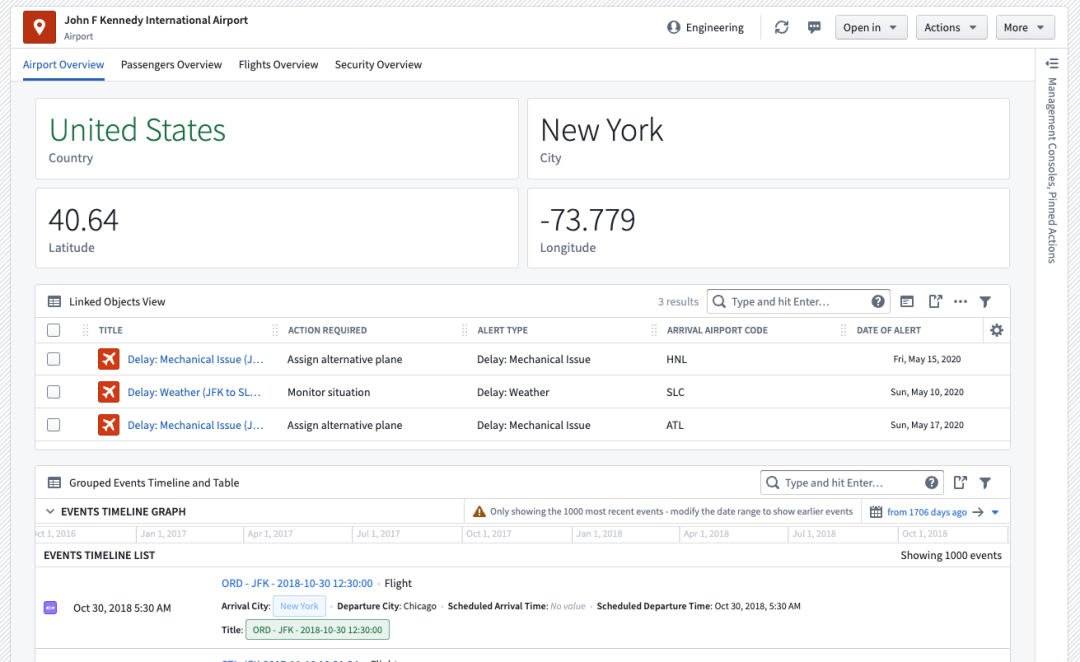This screenshot has width=1080, height=662.
Task: Switch to Passengers Overview tab
Action: 171,65
